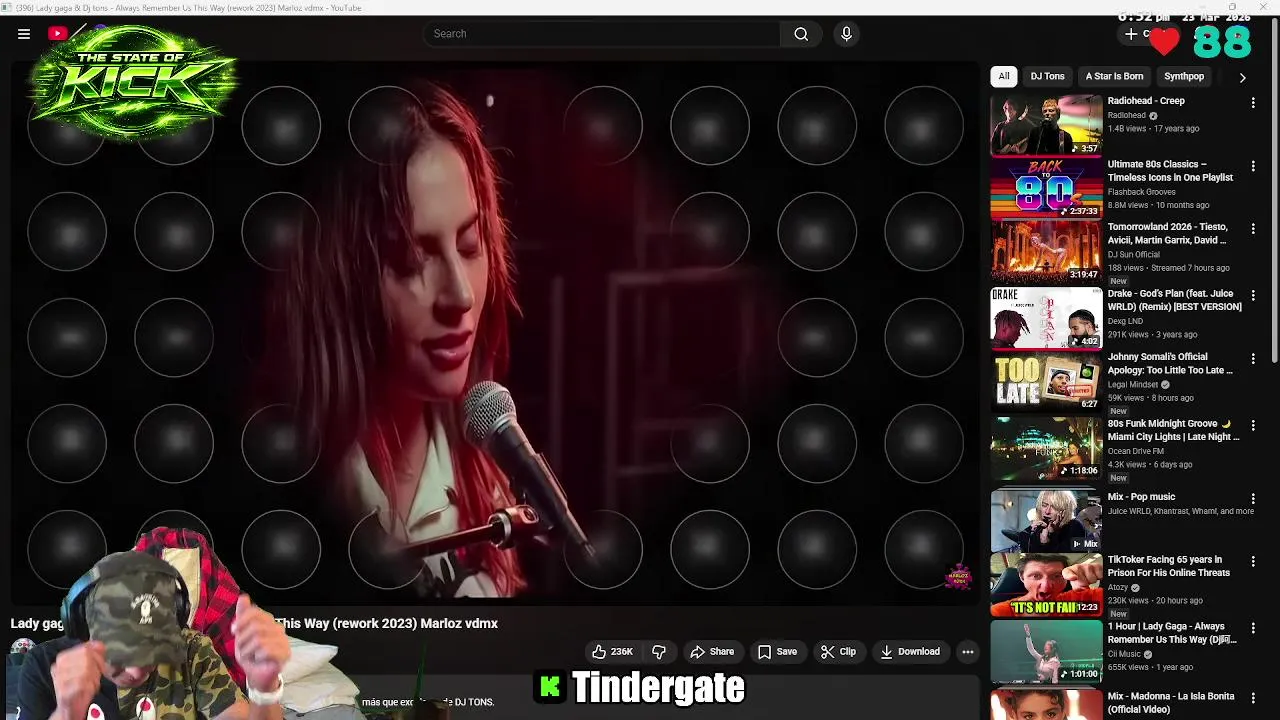Viewport: 1280px width, 720px height.
Task: Like the video with 236K likes
Action: tap(611, 652)
